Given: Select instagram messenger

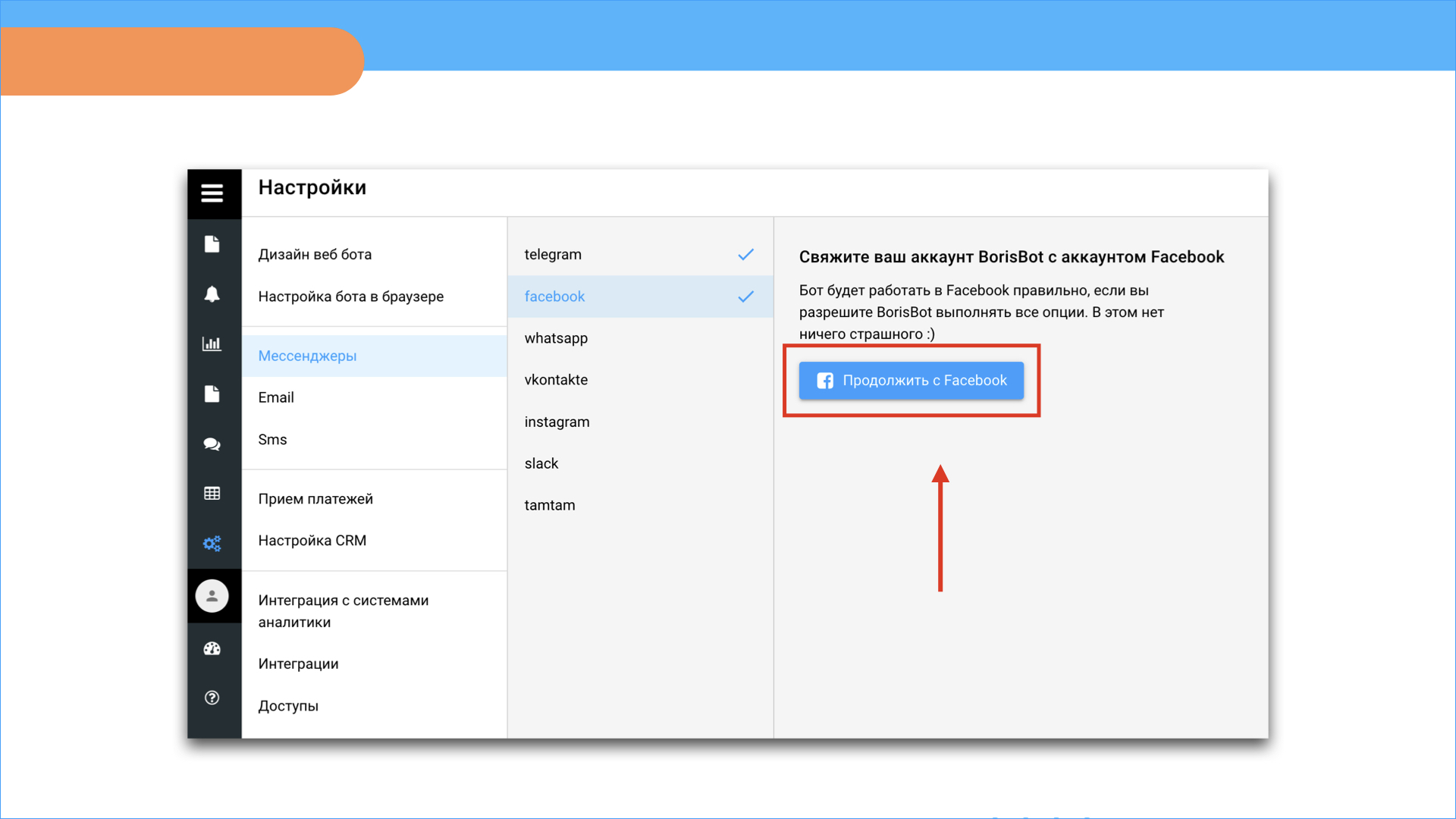Looking at the screenshot, I should pyautogui.click(x=641, y=422).
